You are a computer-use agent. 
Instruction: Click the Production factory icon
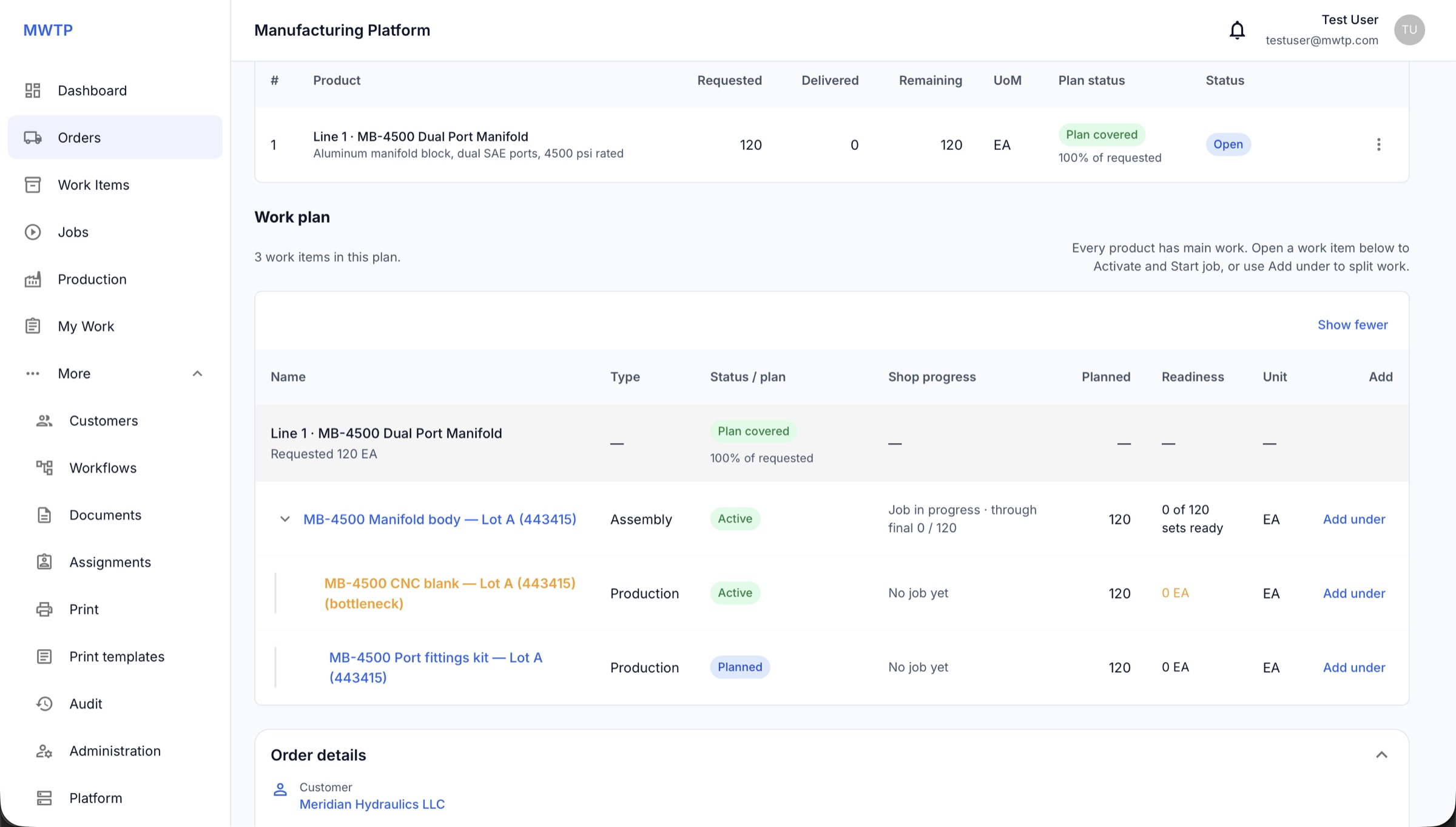click(33, 279)
